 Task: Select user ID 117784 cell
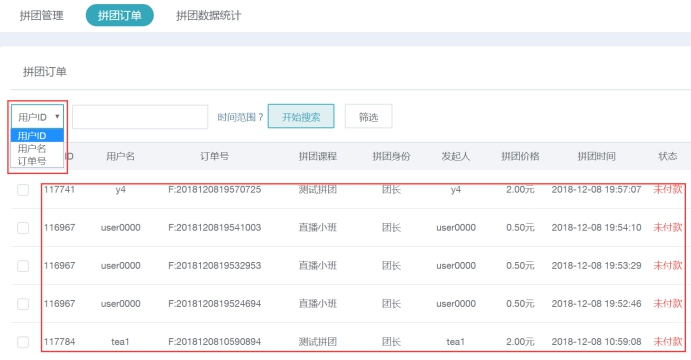[59, 341]
